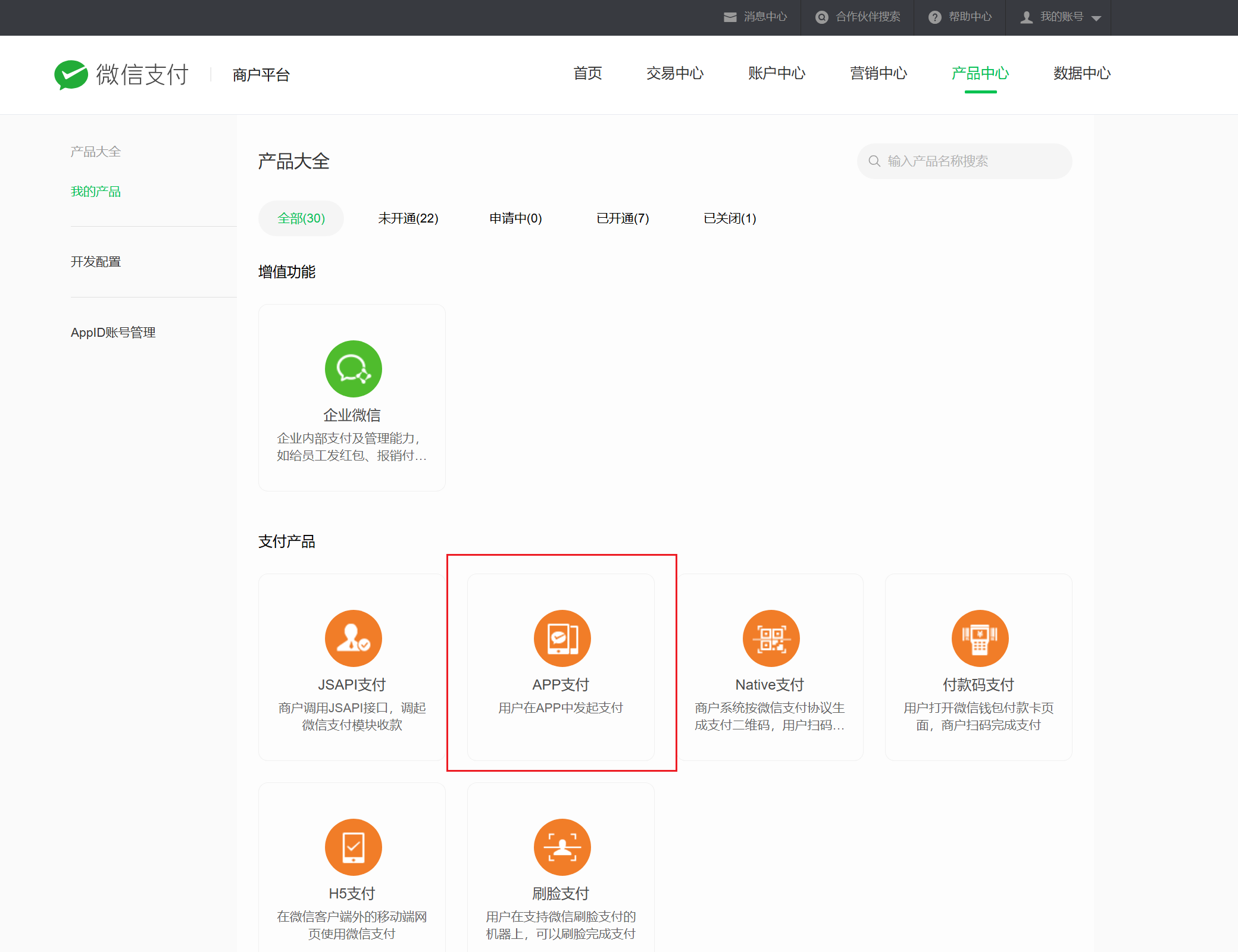Screen dimensions: 1238x952
Task: Select the 已开通(7) filter tab
Action: 623,218
